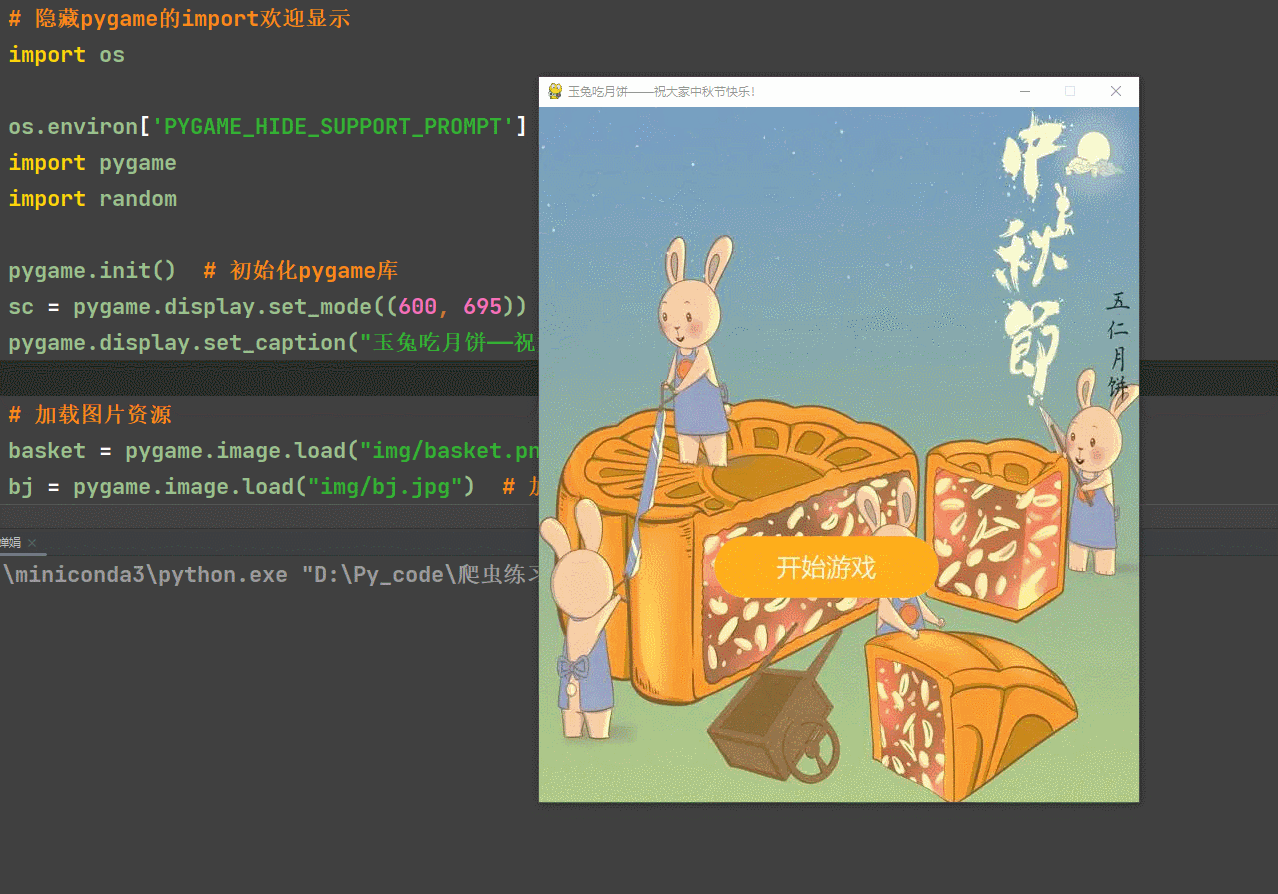Click the line sc = pygame.display.set_mode
Viewport: 1278px width, 894px height.
click(267, 307)
